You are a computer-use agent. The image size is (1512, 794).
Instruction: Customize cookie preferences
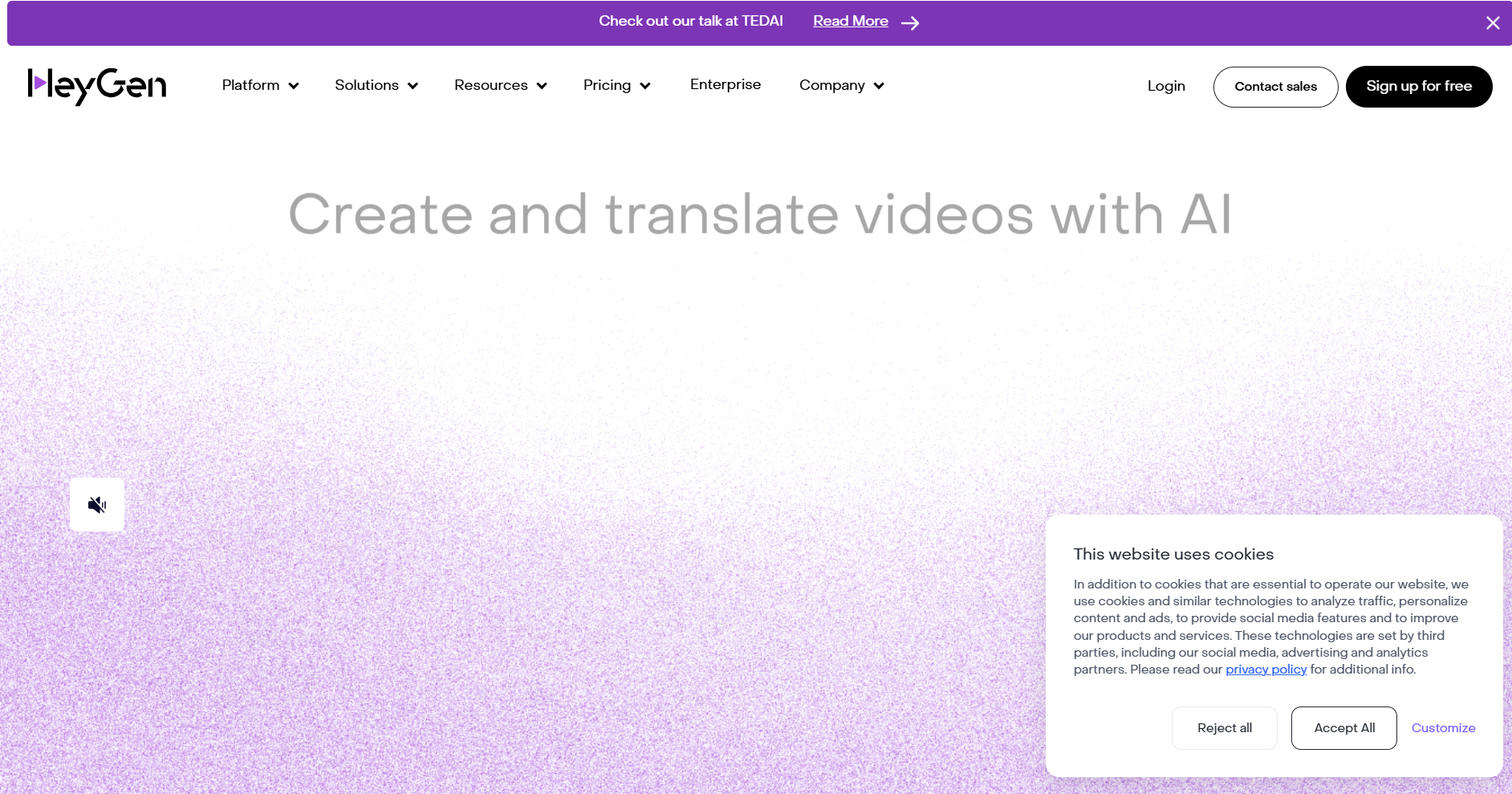click(x=1443, y=728)
